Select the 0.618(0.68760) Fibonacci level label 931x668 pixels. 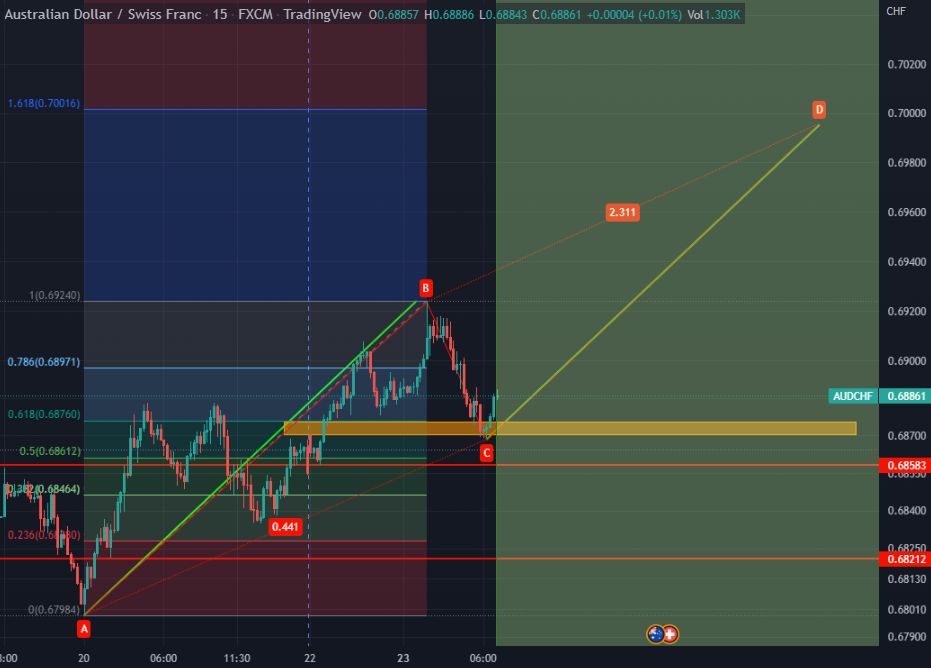[x=44, y=414]
